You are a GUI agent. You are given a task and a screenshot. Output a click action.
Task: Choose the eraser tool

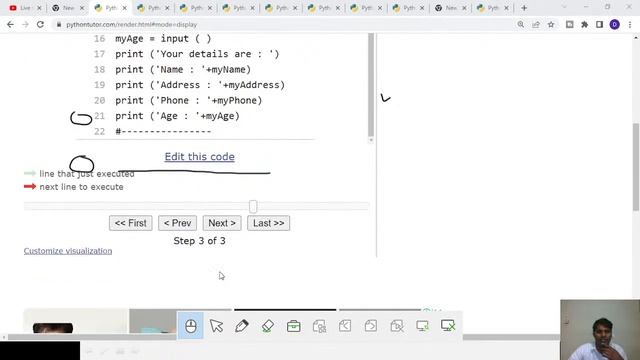pyautogui.click(x=268, y=326)
